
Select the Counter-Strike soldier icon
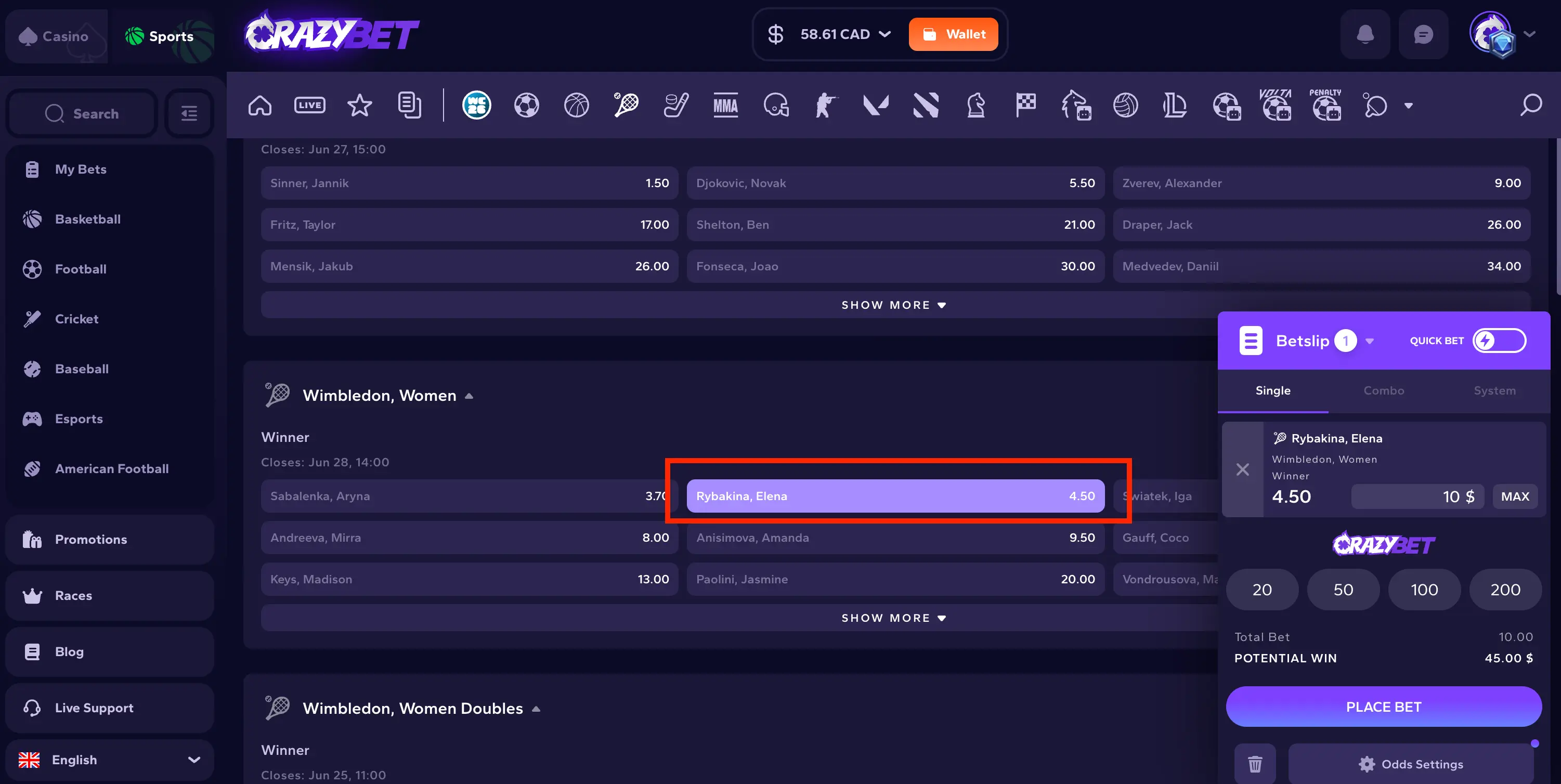click(x=826, y=106)
